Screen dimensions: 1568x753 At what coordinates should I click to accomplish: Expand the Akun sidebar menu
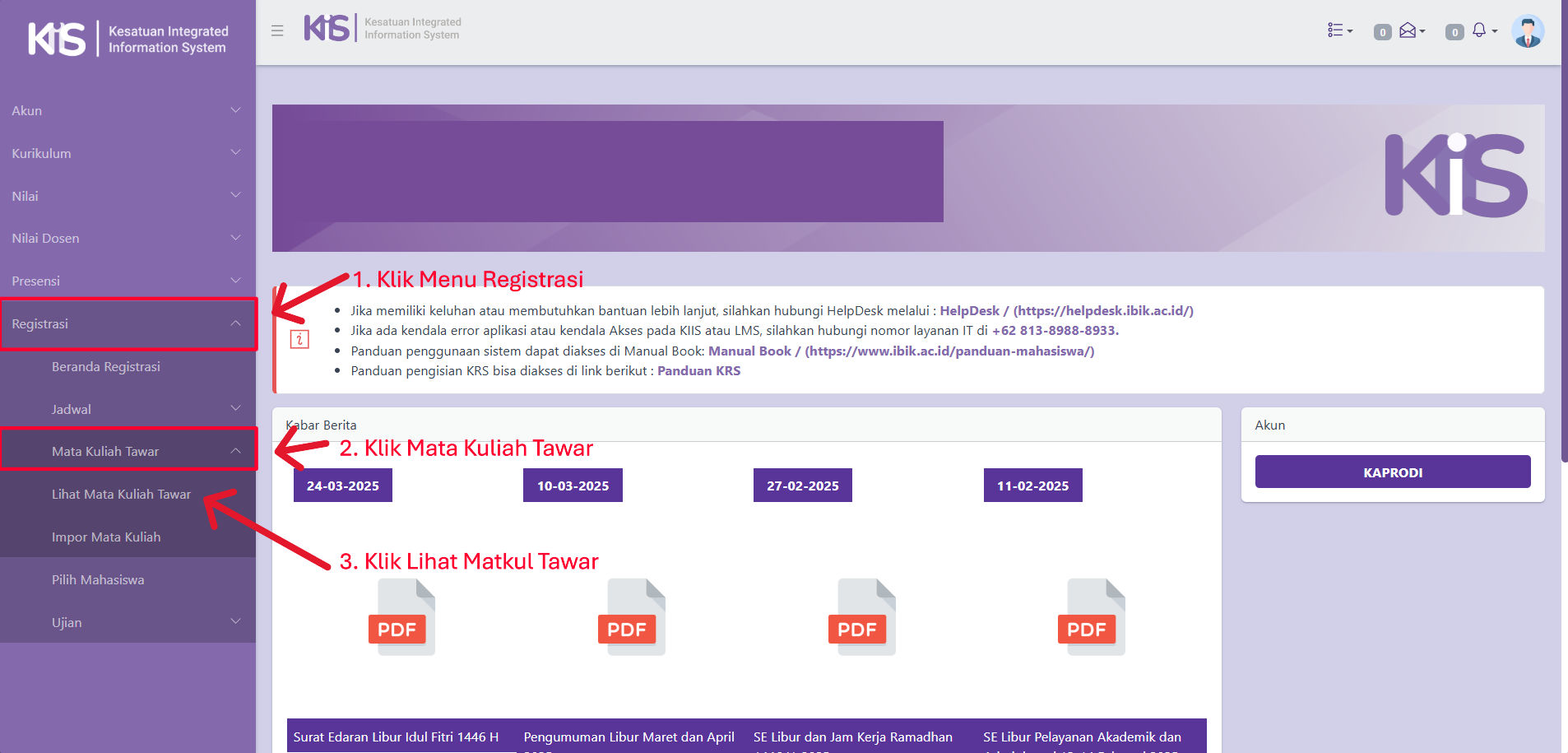(x=128, y=110)
